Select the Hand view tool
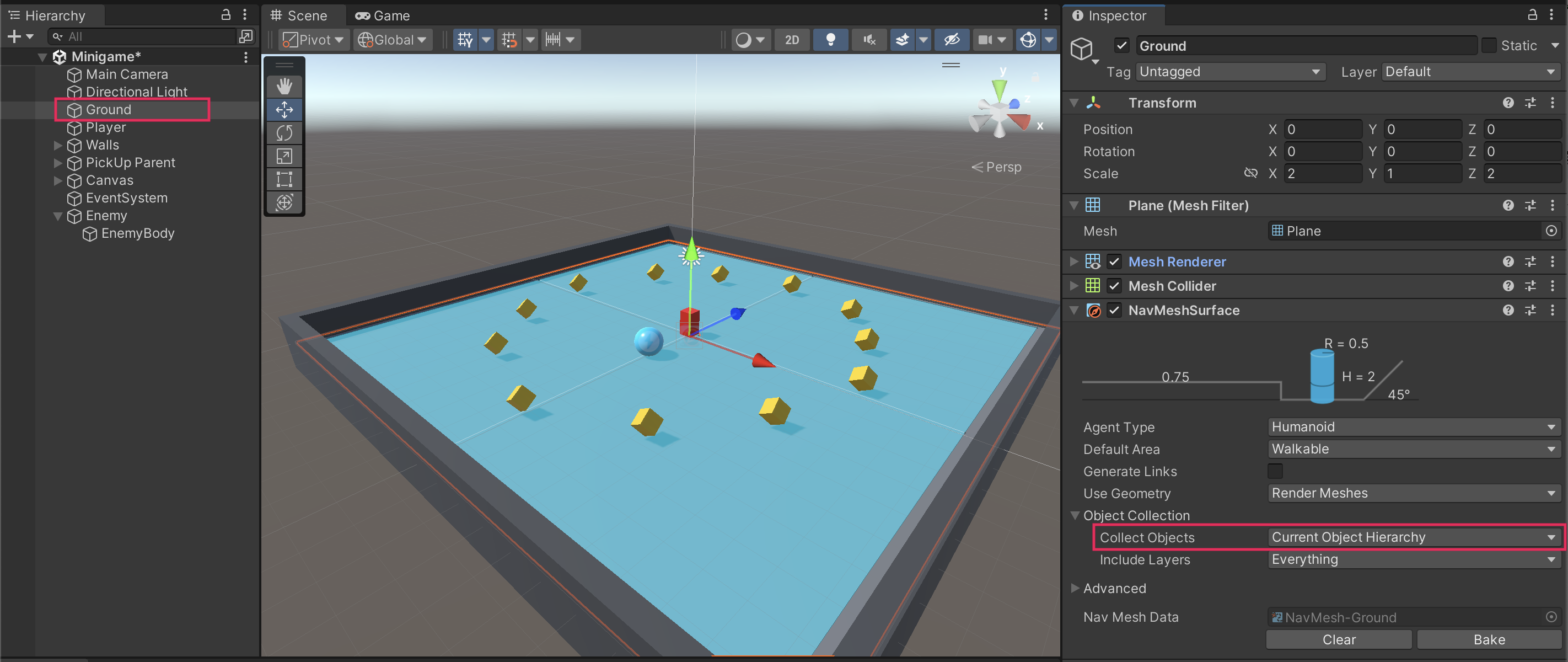 point(284,87)
